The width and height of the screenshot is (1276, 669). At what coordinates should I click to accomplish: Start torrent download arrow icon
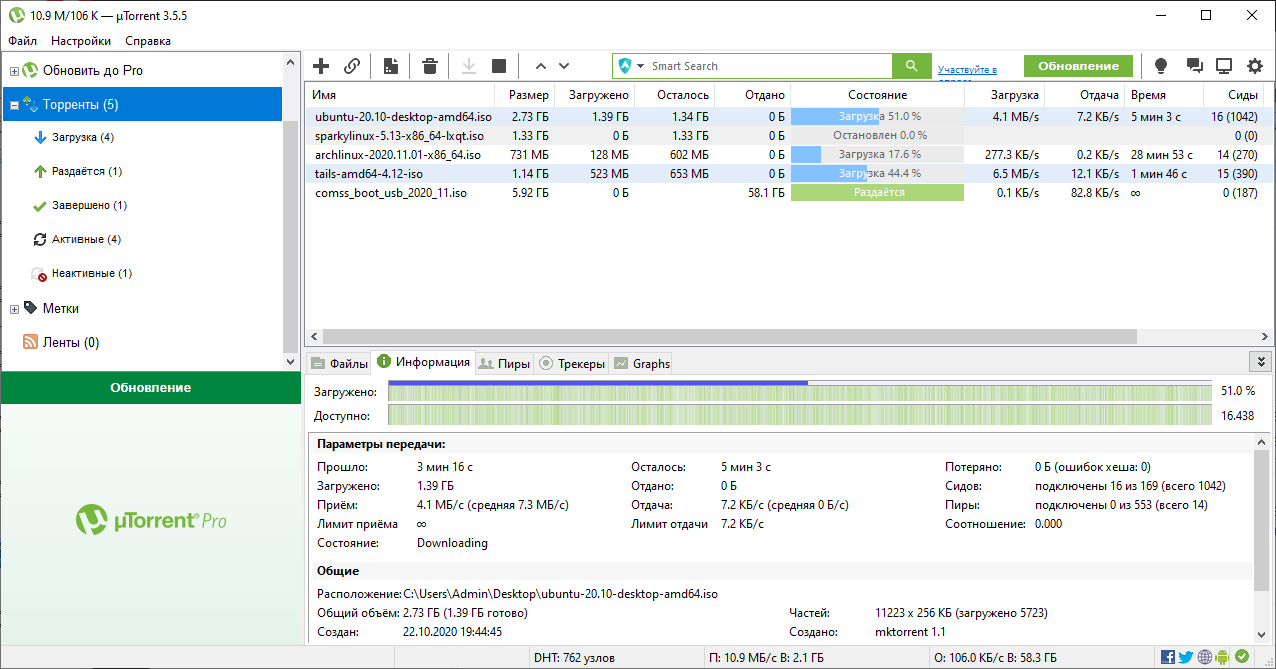pyautogui.click(x=468, y=66)
